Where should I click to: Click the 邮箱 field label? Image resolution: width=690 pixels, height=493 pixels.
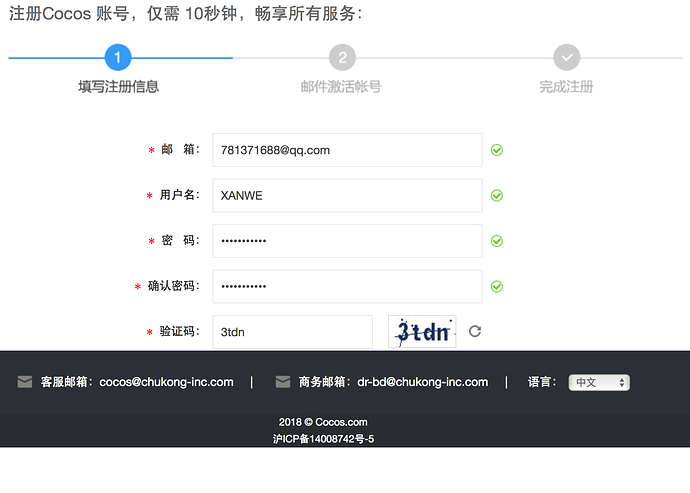click(180, 150)
